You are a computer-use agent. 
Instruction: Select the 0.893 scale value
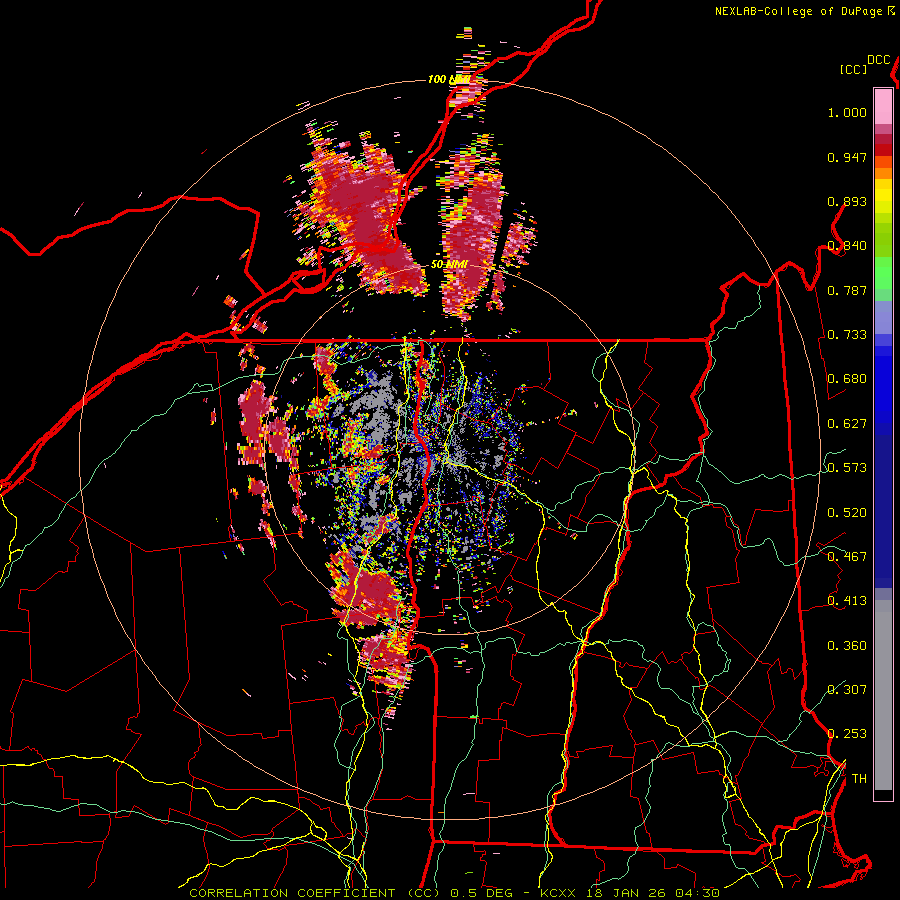[x=847, y=201]
